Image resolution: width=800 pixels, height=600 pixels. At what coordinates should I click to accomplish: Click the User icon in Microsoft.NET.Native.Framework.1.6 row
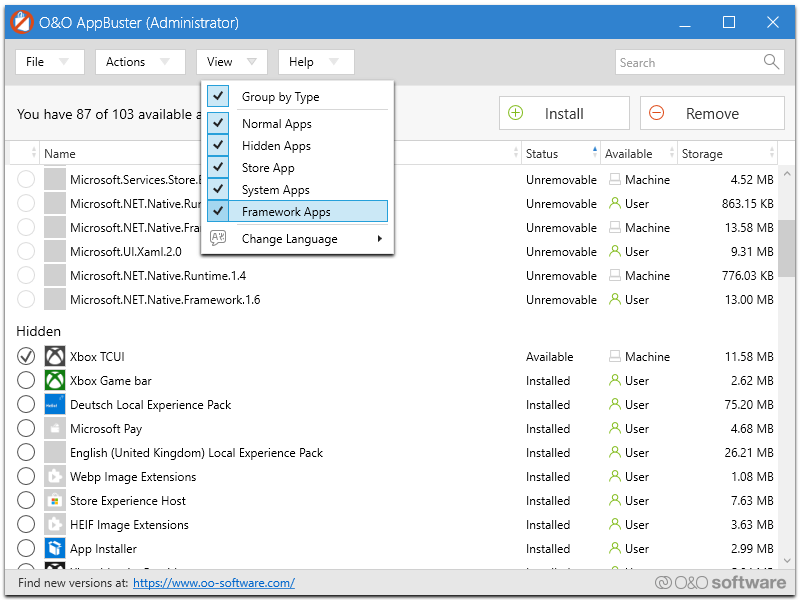[x=615, y=299]
